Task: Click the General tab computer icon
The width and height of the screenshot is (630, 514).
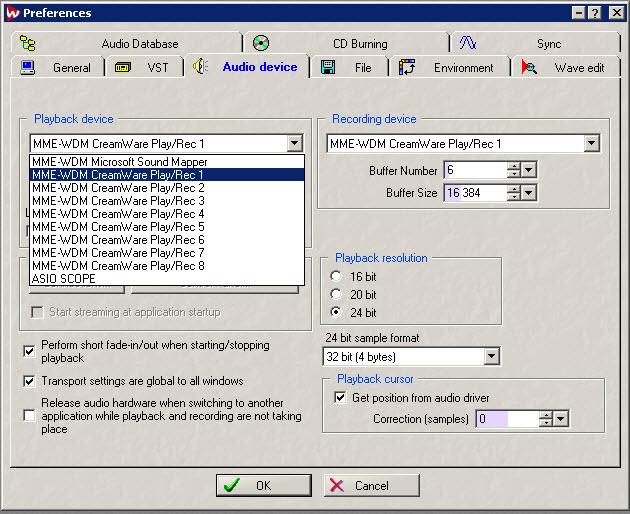Action: (x=28, y=68)
